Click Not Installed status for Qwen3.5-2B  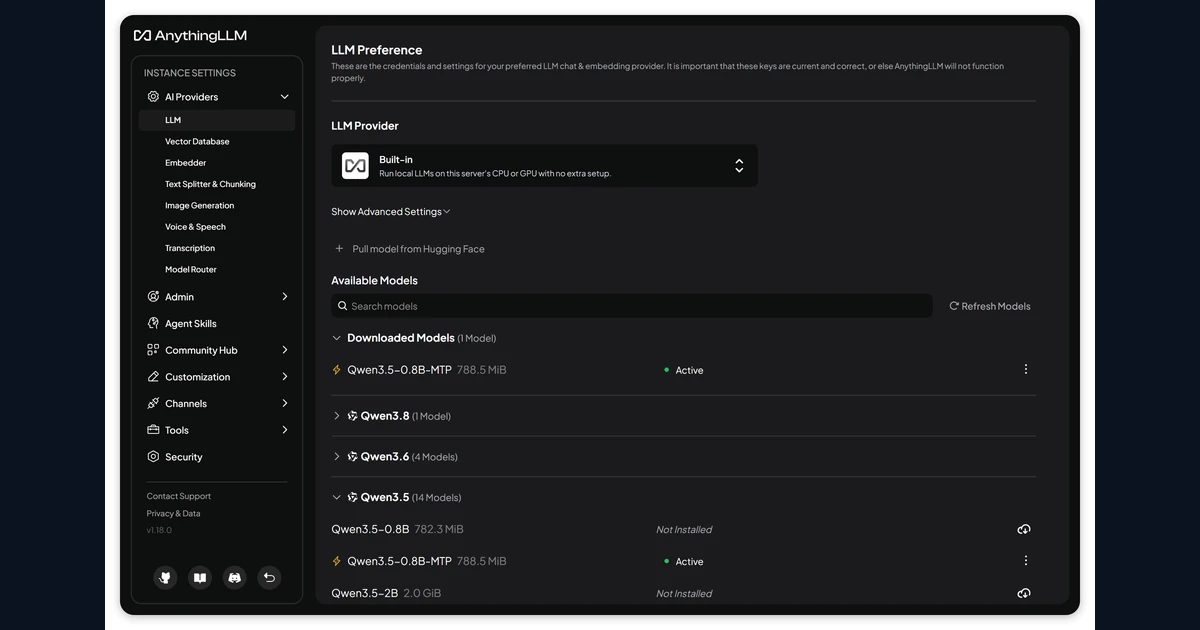[x=684, y=594]
